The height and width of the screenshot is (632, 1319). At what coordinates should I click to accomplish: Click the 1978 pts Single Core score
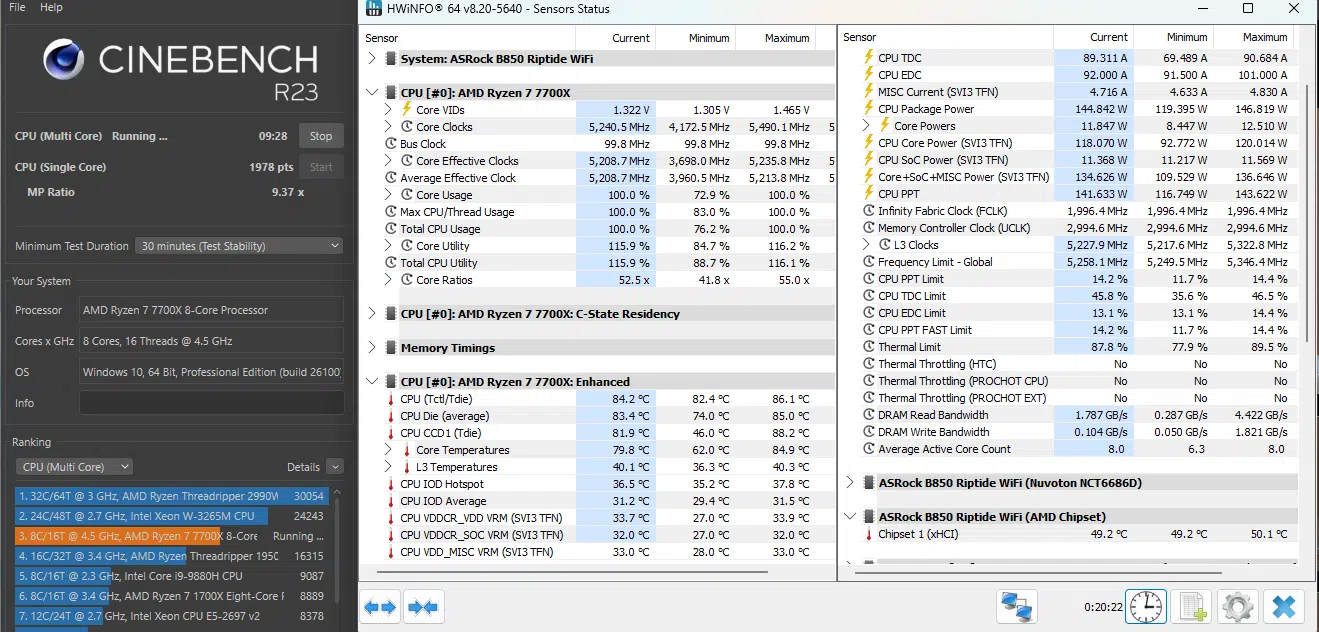click(271, 167)
